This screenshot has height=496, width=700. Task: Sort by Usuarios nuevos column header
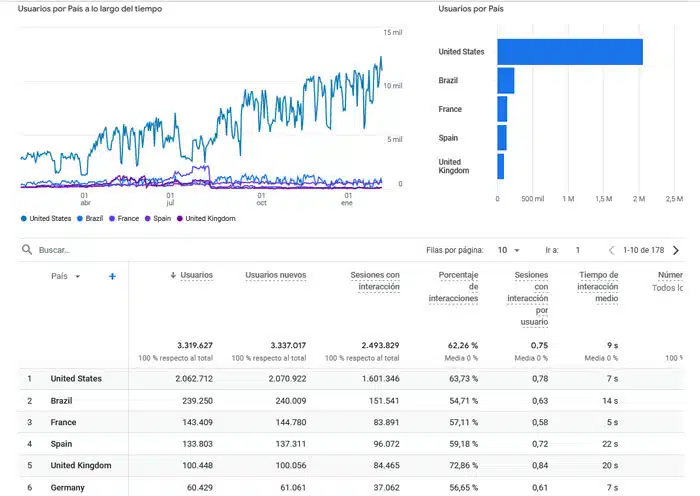(275, 275)
